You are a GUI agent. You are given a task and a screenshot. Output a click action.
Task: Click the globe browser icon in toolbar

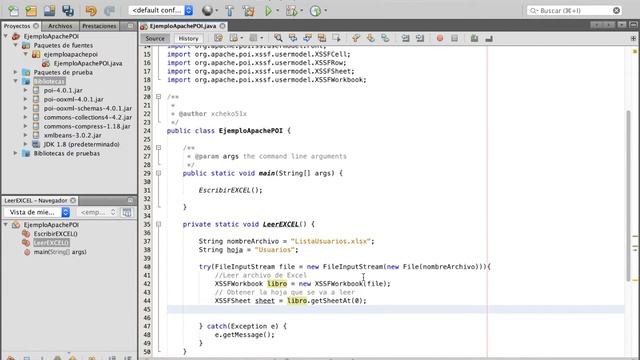click(207, 11)
